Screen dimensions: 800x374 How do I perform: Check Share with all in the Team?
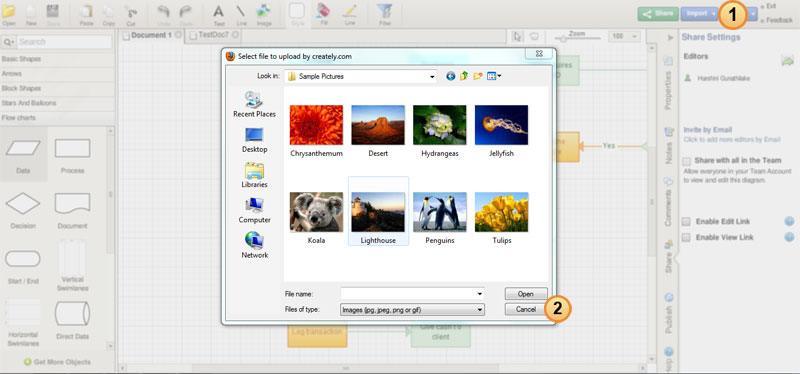point(687,161)
